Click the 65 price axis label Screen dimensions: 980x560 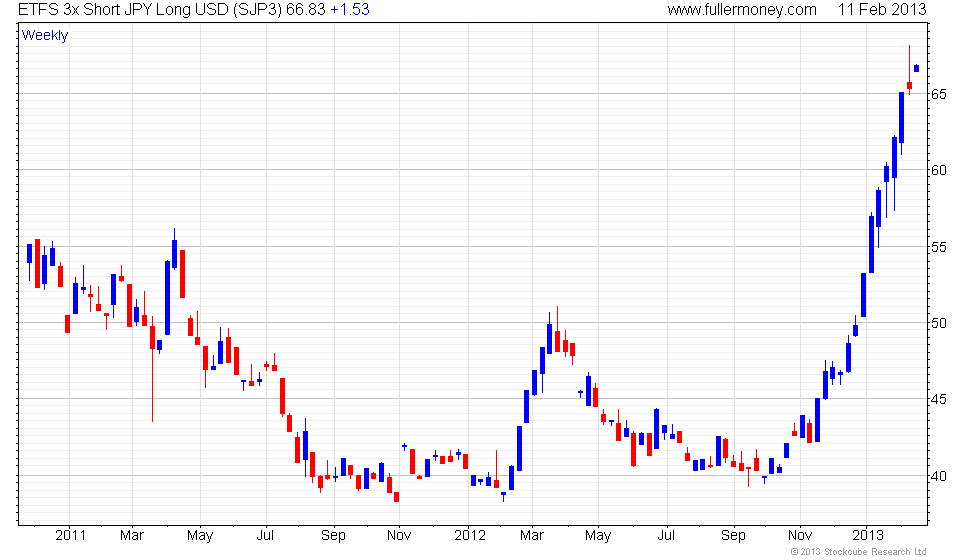click(939, 94)
